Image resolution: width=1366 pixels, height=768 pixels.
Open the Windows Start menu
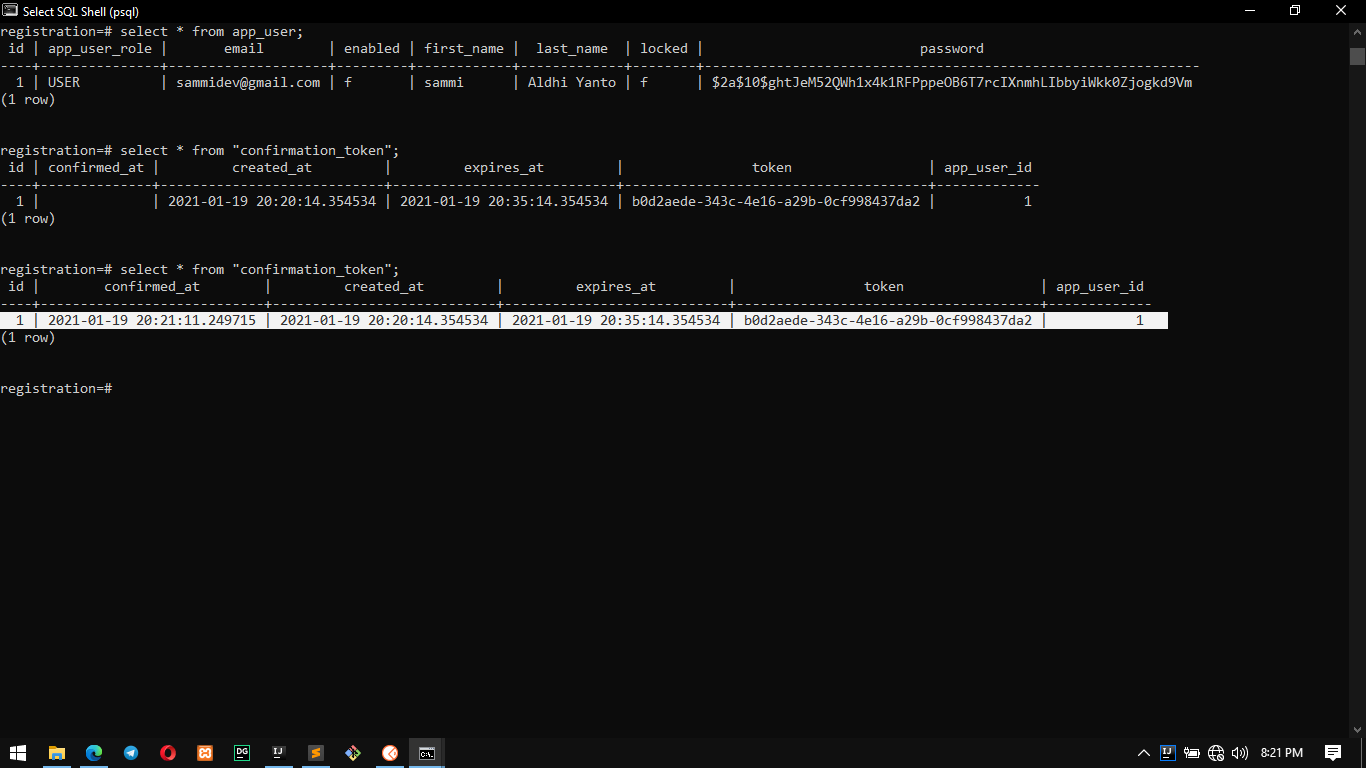[x=19, y=753]
